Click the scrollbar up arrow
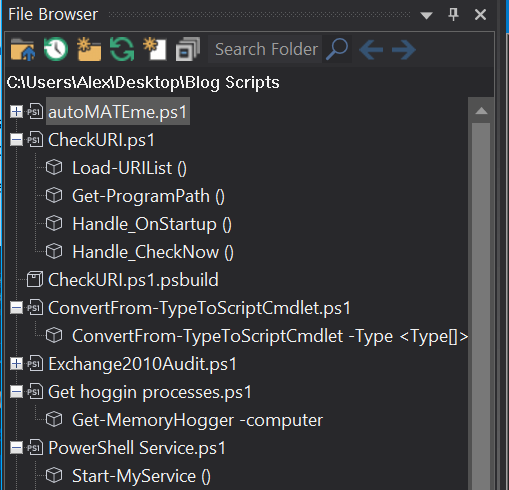The height and width of the screenshot is (490, 509). [481, 111]
